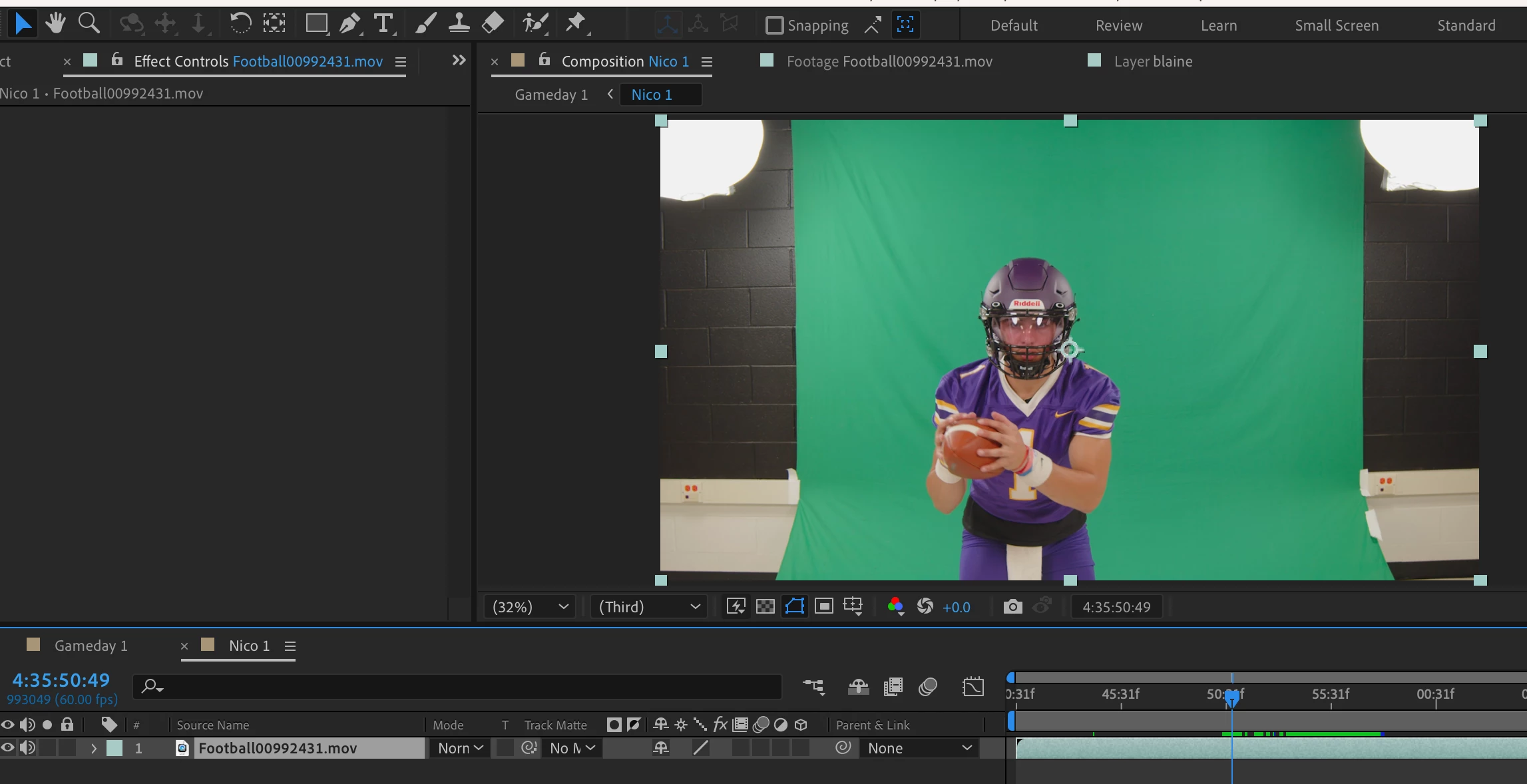Select the Horizontal Type tool

coord(383,24)
